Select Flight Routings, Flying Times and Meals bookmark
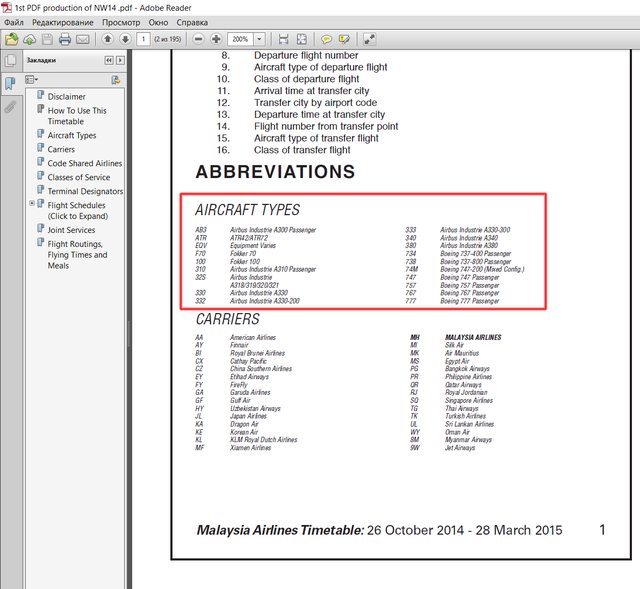This screenshot has width=640, height=589. pos(77,255)
